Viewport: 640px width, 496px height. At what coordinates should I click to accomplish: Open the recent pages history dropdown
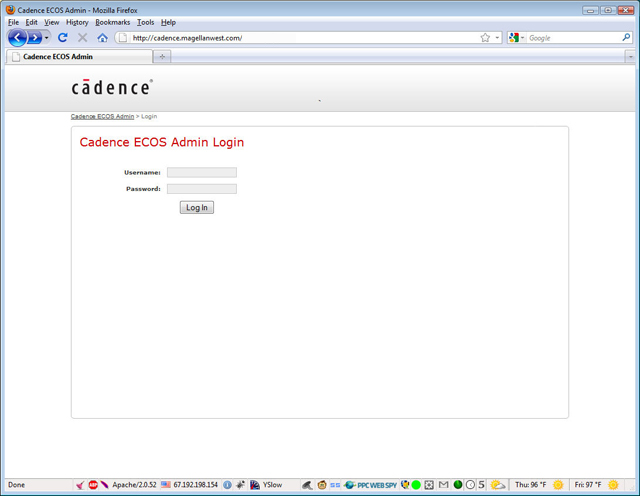click(x=47, y=38)
